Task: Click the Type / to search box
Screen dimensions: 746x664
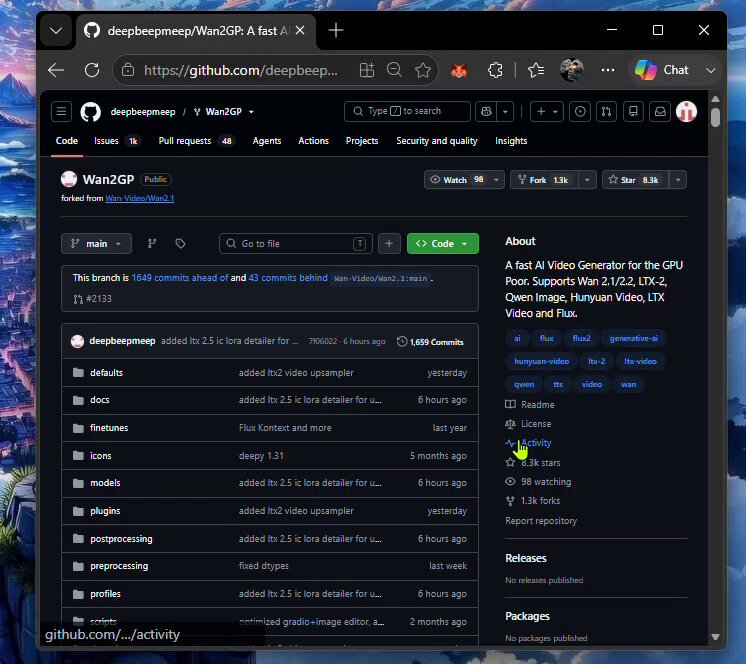Action: [407, 111]
